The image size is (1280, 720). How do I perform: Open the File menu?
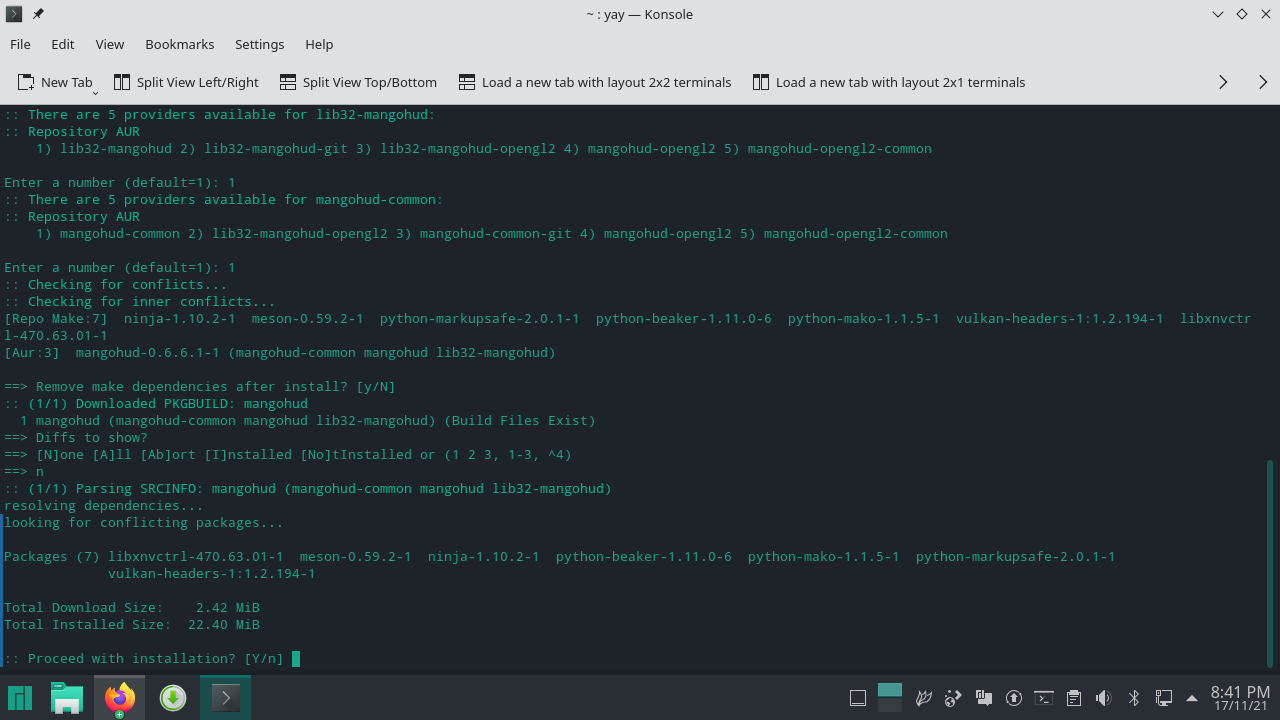click(x=20, y=44)
